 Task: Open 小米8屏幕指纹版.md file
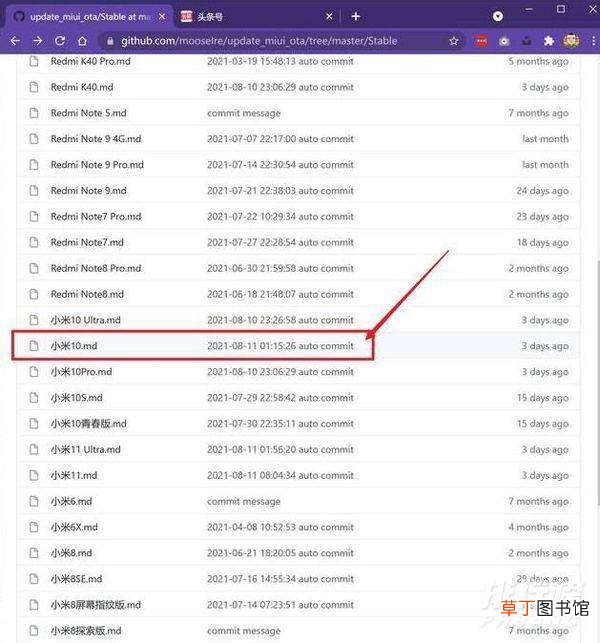pos(96,604)
